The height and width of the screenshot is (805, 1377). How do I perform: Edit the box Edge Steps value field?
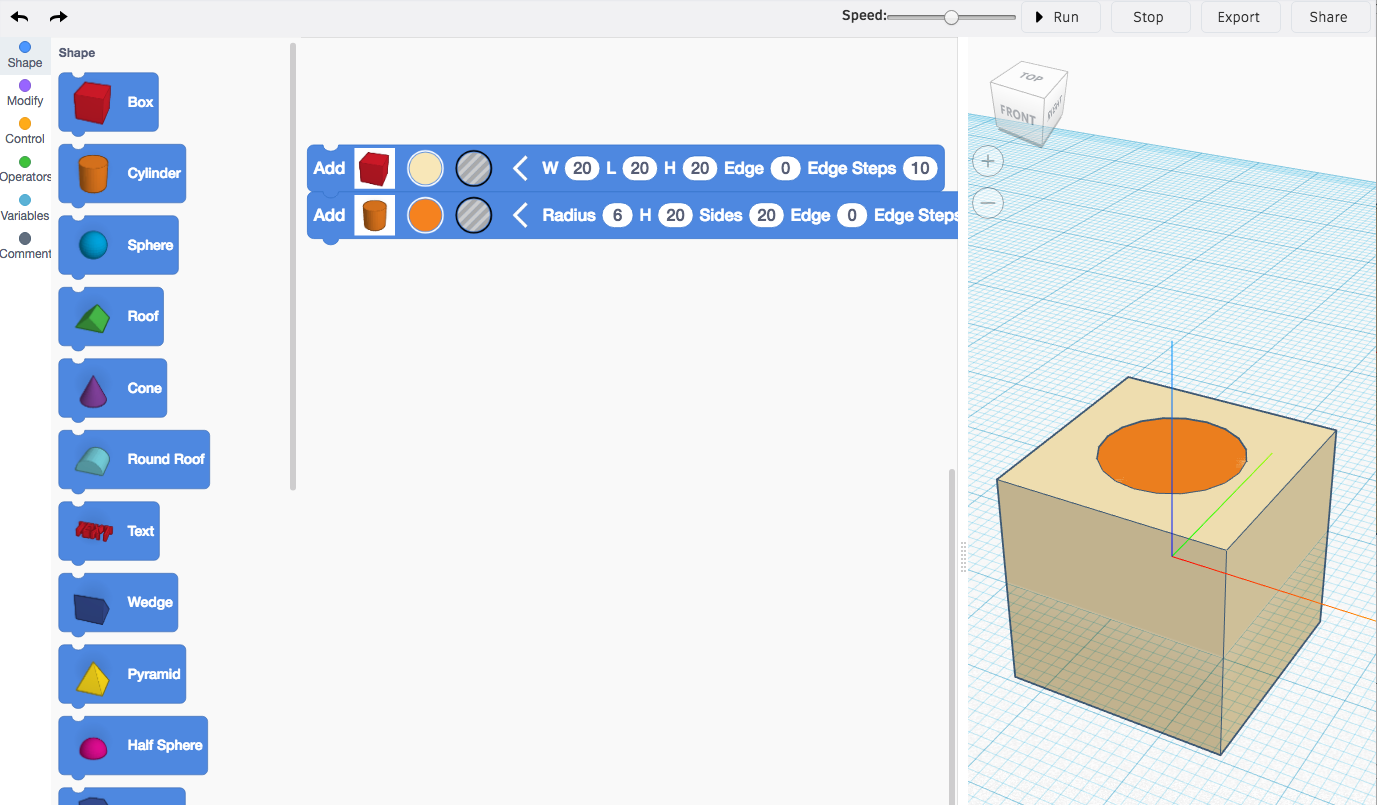pos(919,168)
